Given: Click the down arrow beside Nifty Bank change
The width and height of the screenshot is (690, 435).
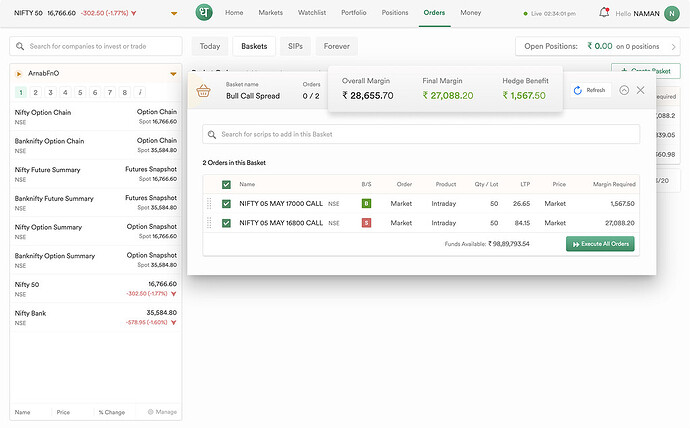Looking at the screenshot, I should coord(173,322).
